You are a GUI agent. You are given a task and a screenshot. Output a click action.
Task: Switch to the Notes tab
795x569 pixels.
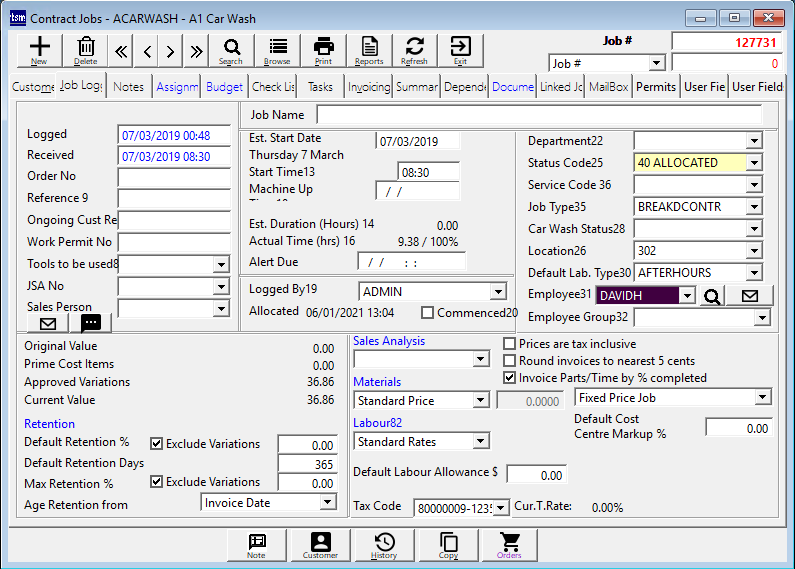pyautogui.click(x=128, y=87)
